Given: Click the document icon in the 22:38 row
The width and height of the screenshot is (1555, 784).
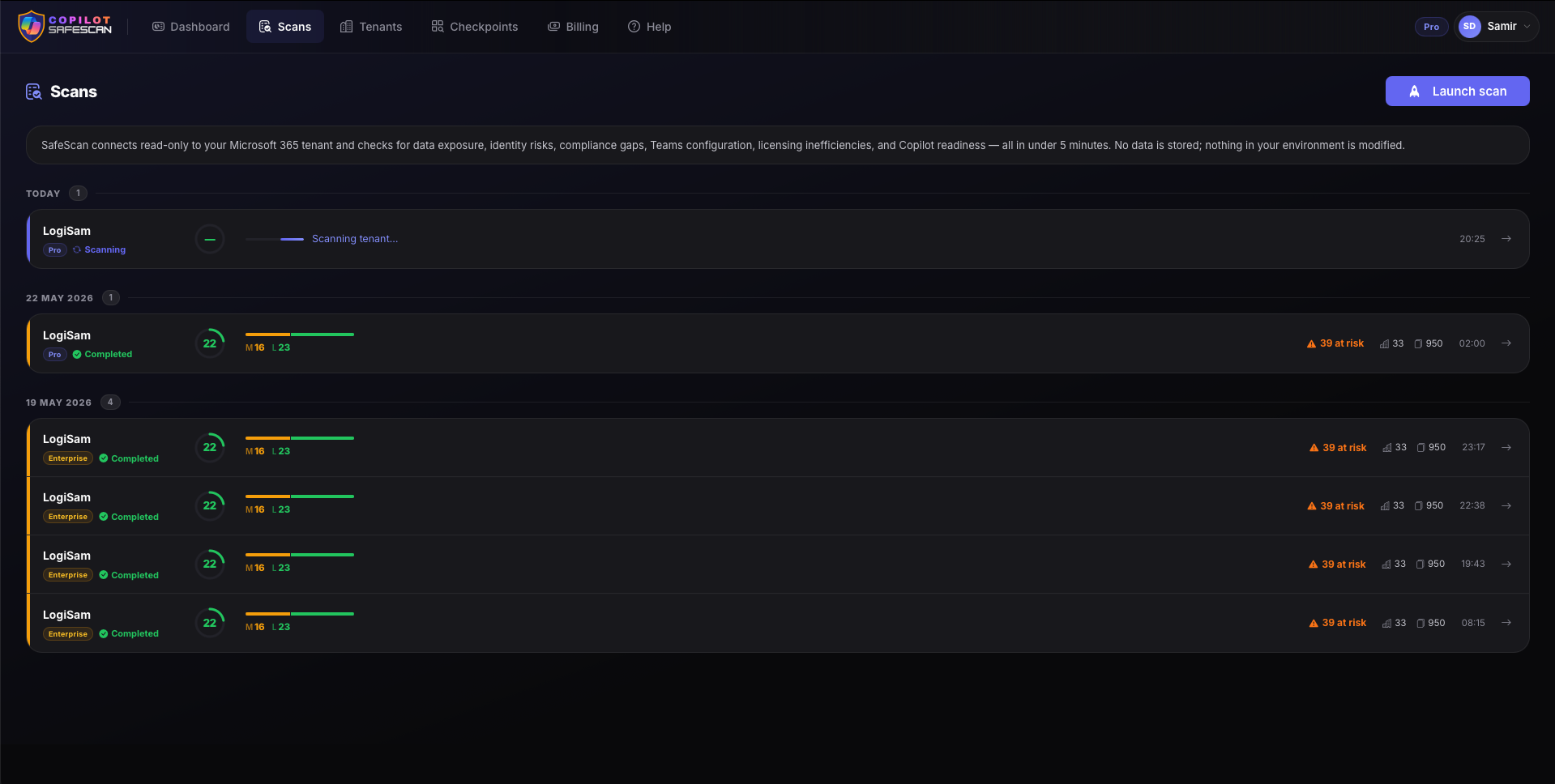Looking at the screenshot, I should (1419, 505).
